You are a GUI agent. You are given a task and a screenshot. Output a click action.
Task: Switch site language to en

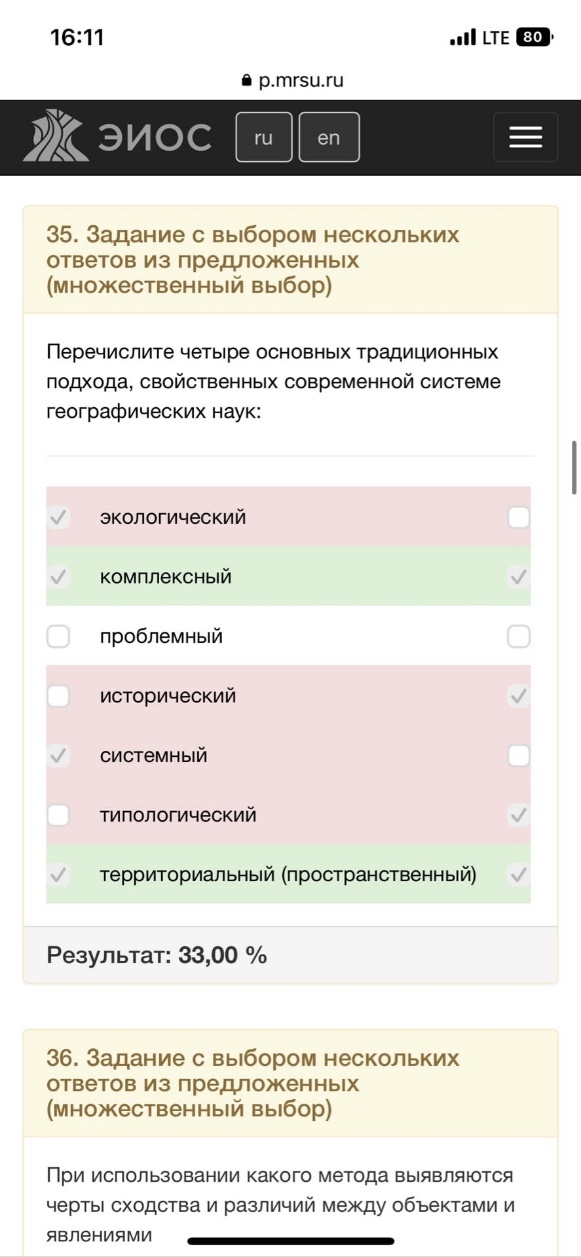[x=328, y=138]
